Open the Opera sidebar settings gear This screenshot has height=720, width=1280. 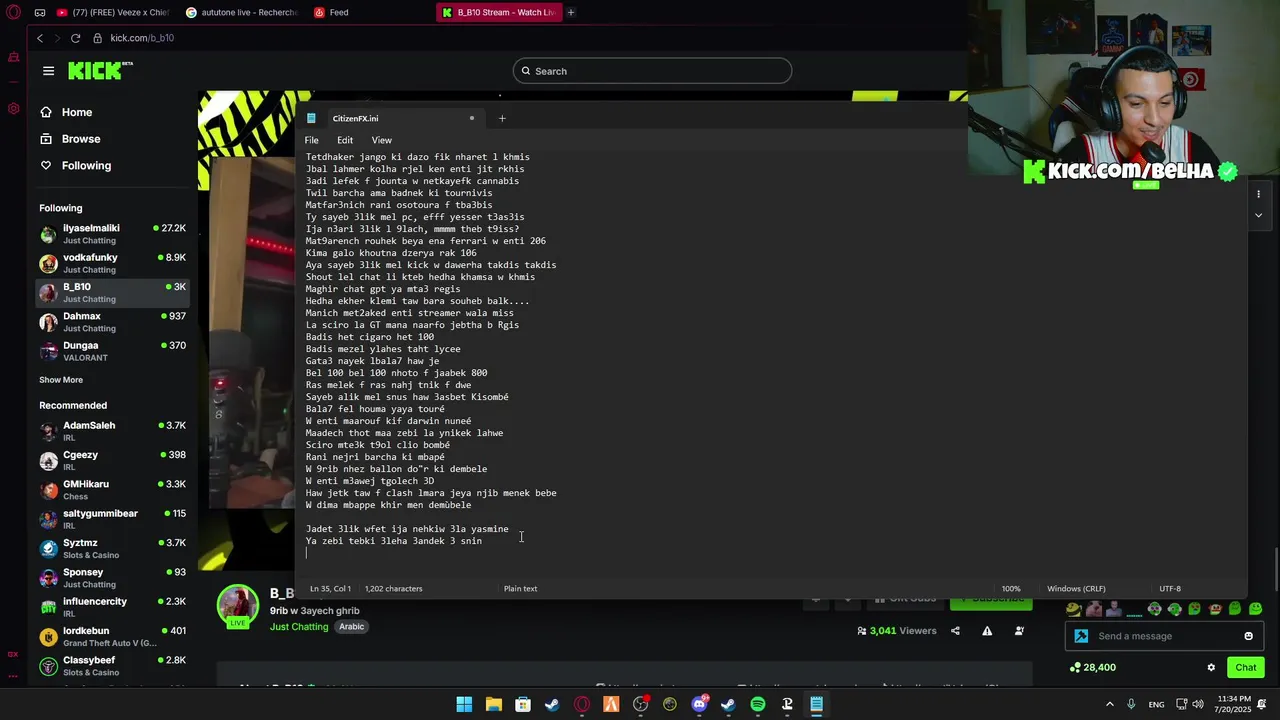pos(13,108)
